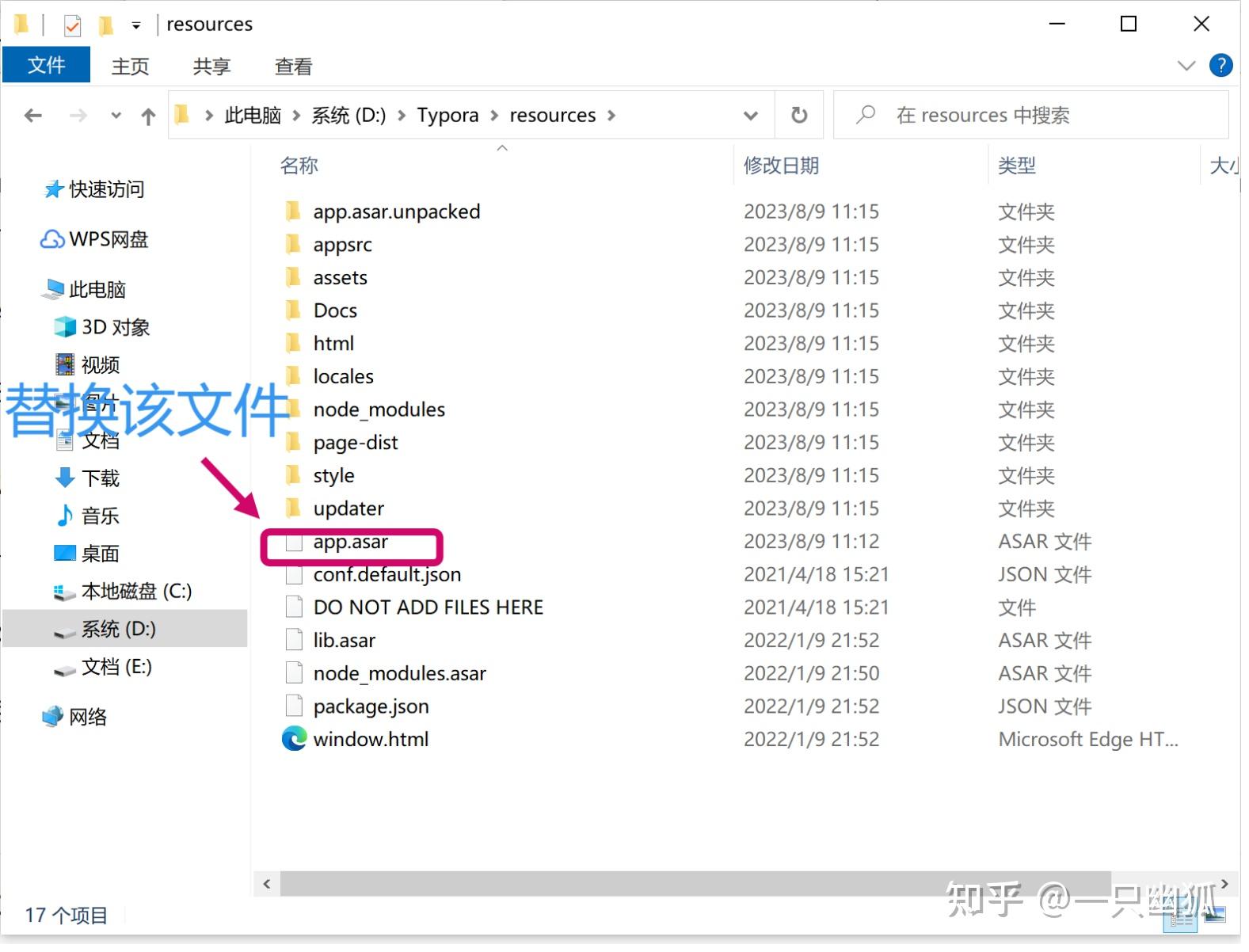
Task: Click the scroll right arrow button
Action: 1224,884
